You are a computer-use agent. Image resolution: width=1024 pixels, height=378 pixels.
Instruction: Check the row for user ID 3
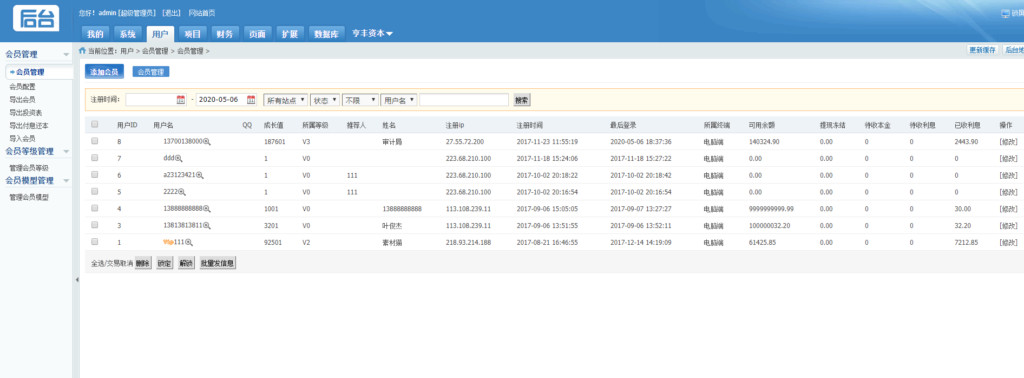[95, 225]
